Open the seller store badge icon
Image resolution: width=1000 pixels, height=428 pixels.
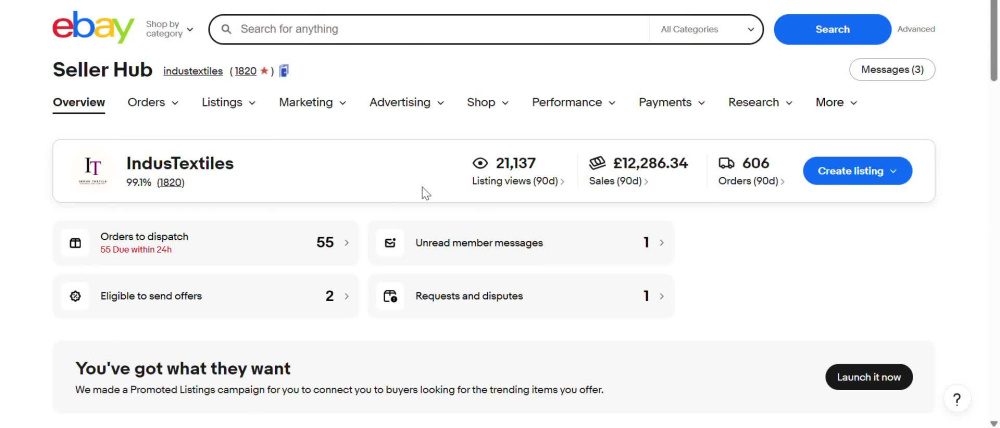pos(284,71)
